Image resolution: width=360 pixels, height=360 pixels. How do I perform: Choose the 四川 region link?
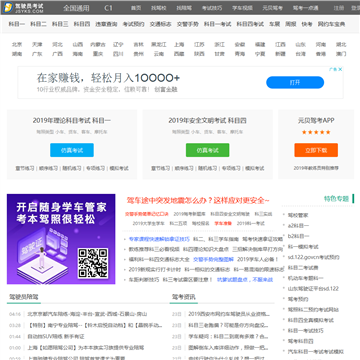pyautogui.click(x=118, y=54)
